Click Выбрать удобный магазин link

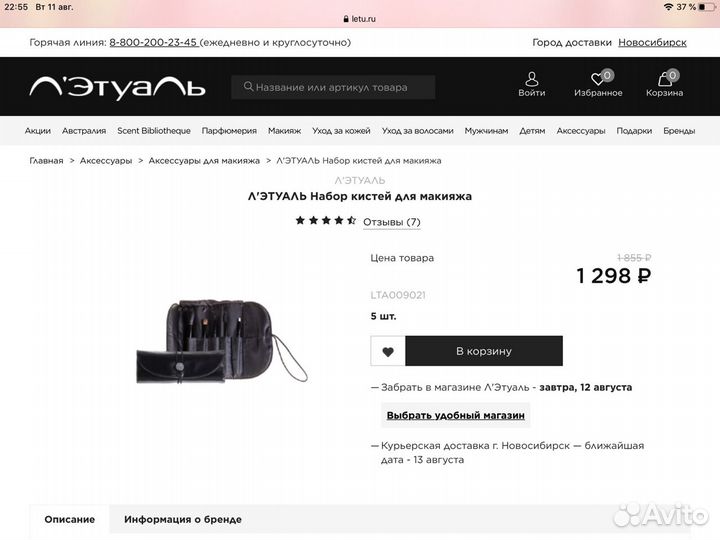point(456,415)
